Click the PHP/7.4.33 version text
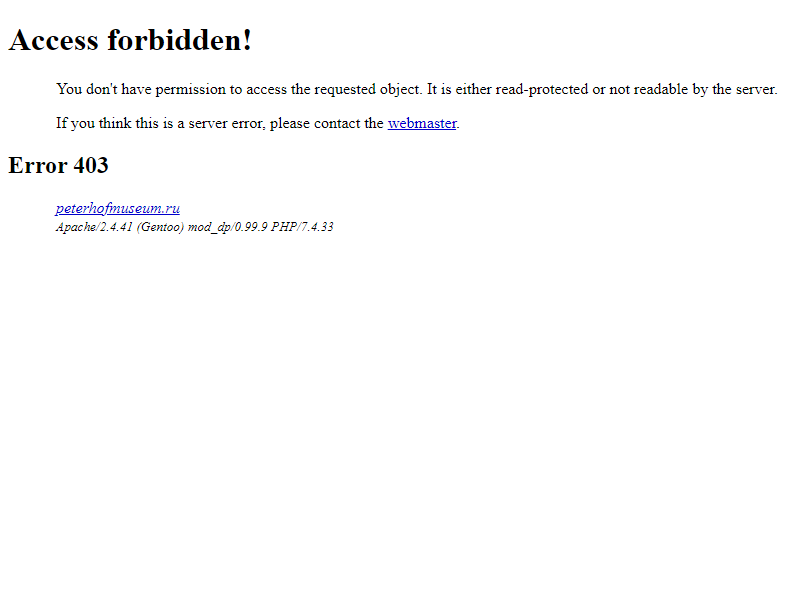This screenshot has height=600, width=800. tap(302, 227)
